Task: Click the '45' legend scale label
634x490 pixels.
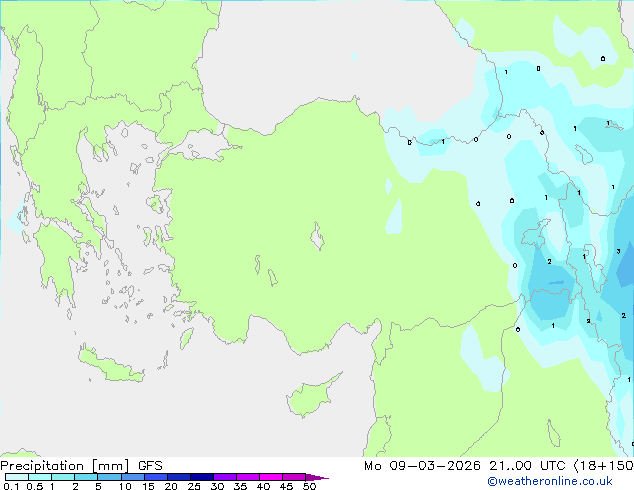Action: (x=286, y=486)
